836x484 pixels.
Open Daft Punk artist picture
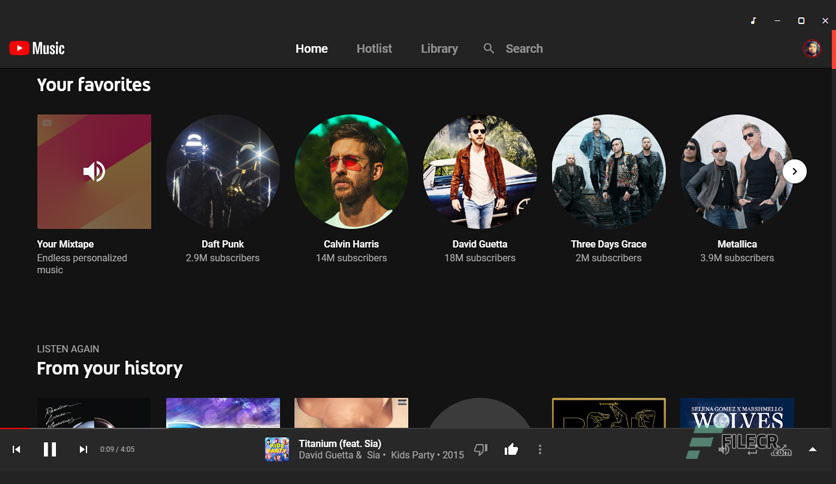pyautogui.click(x=223, y=172)
